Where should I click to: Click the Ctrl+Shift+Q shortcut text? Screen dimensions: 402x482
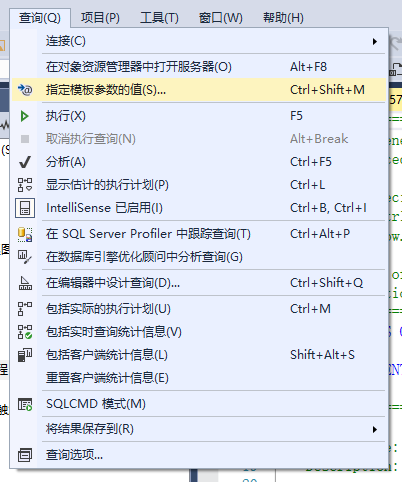tap(327, 283)
